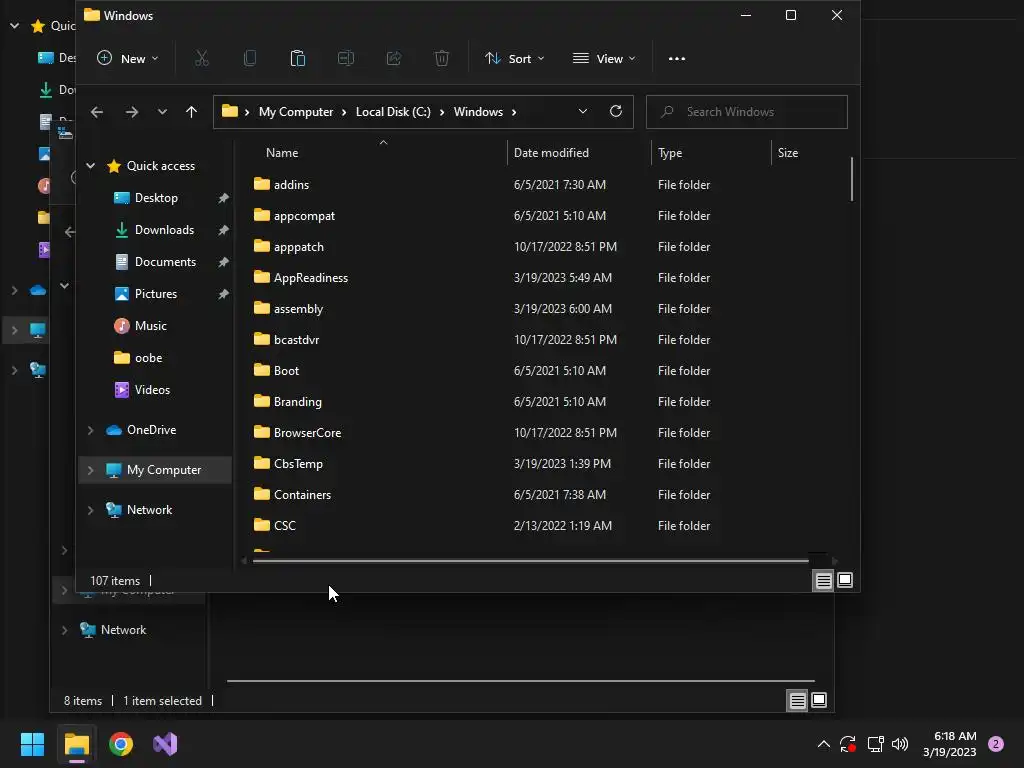Expand the Network tree node

point(91,510)
